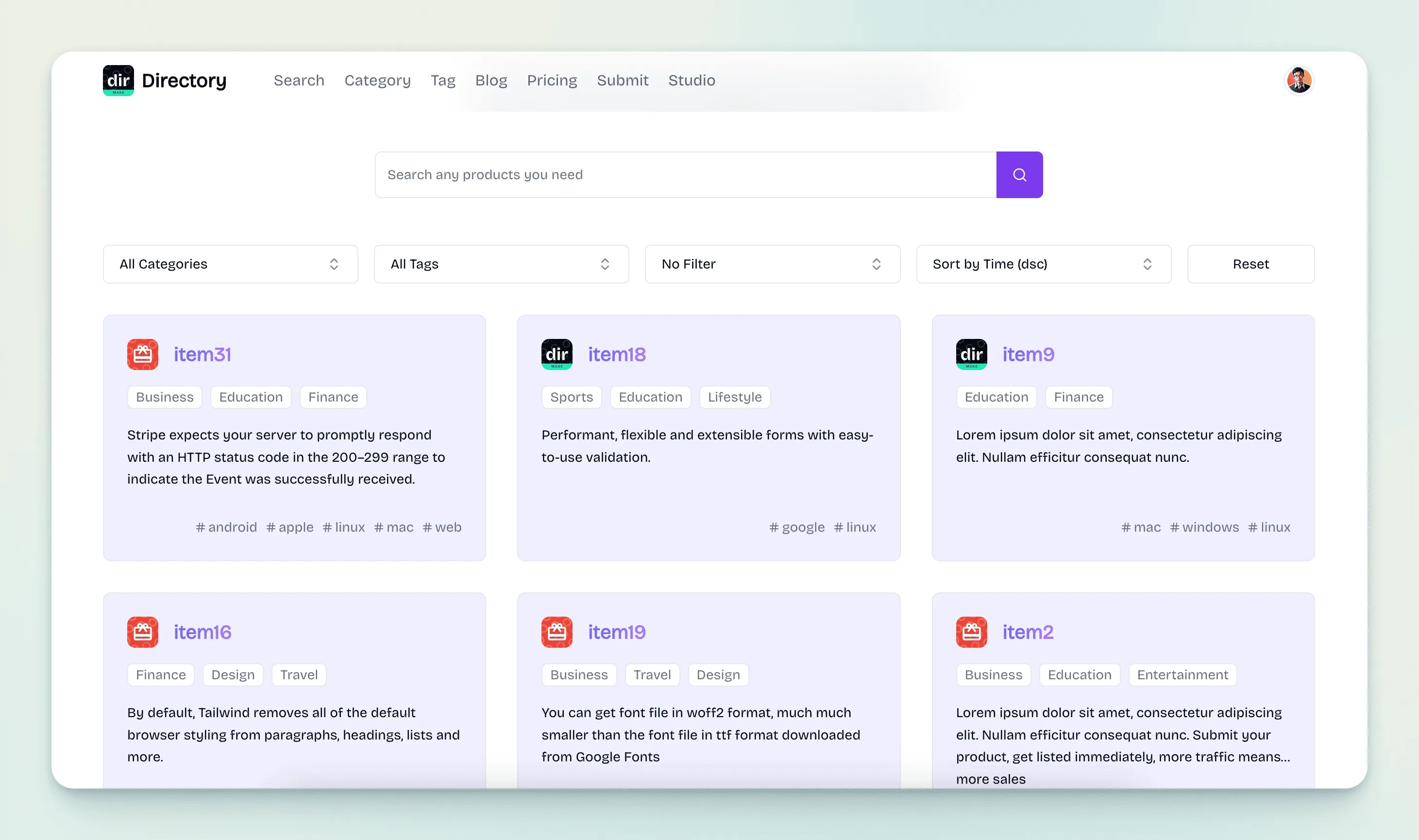This screenshot has width=1419, height=840.
Task: Open the Blog nav item
Action: point(491,81)
